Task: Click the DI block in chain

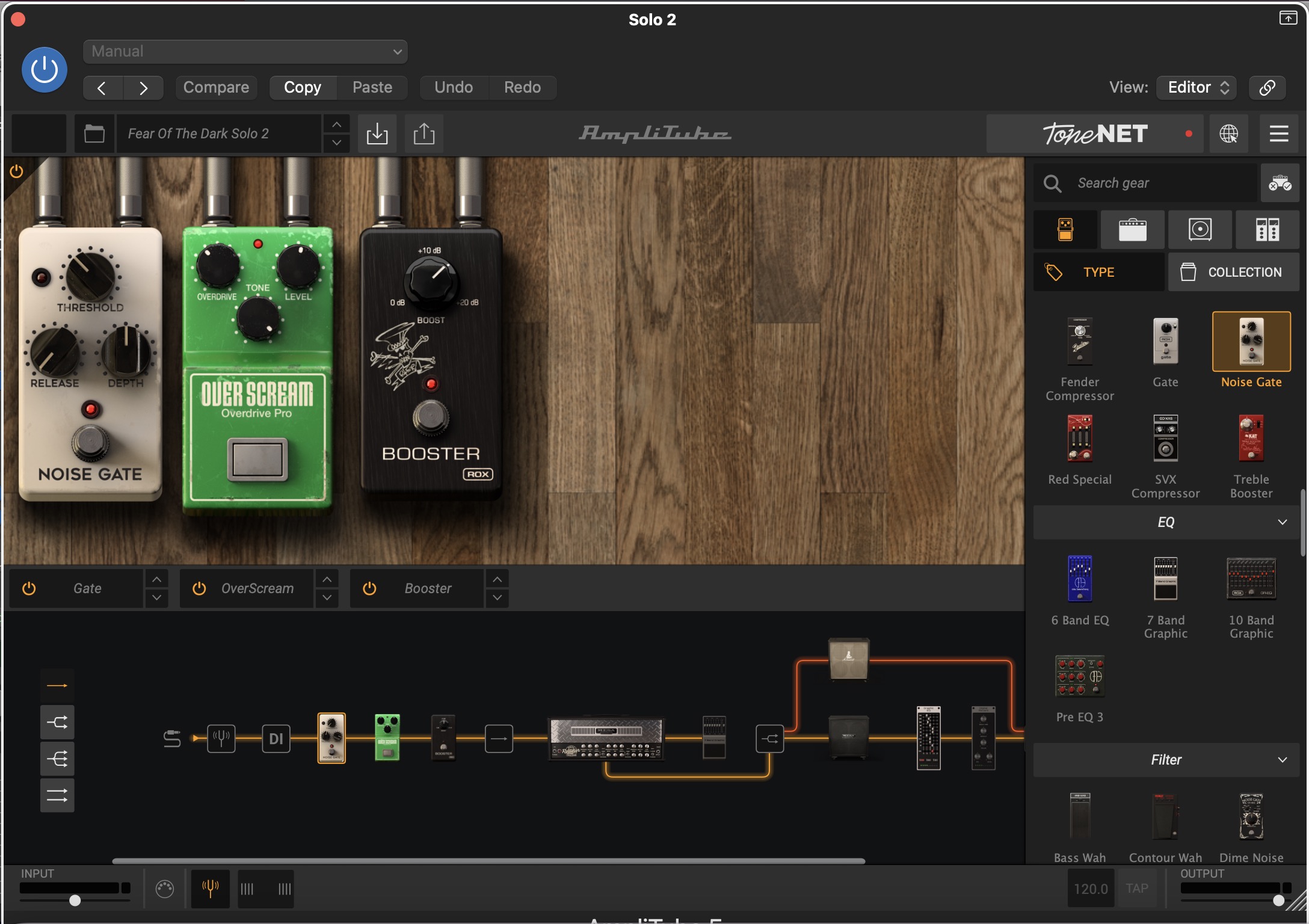Action: click(276, 738)
